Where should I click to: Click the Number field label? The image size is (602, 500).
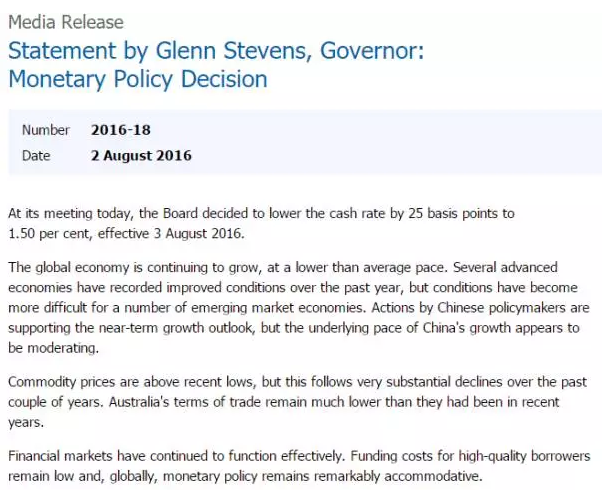tap(46, 130)
